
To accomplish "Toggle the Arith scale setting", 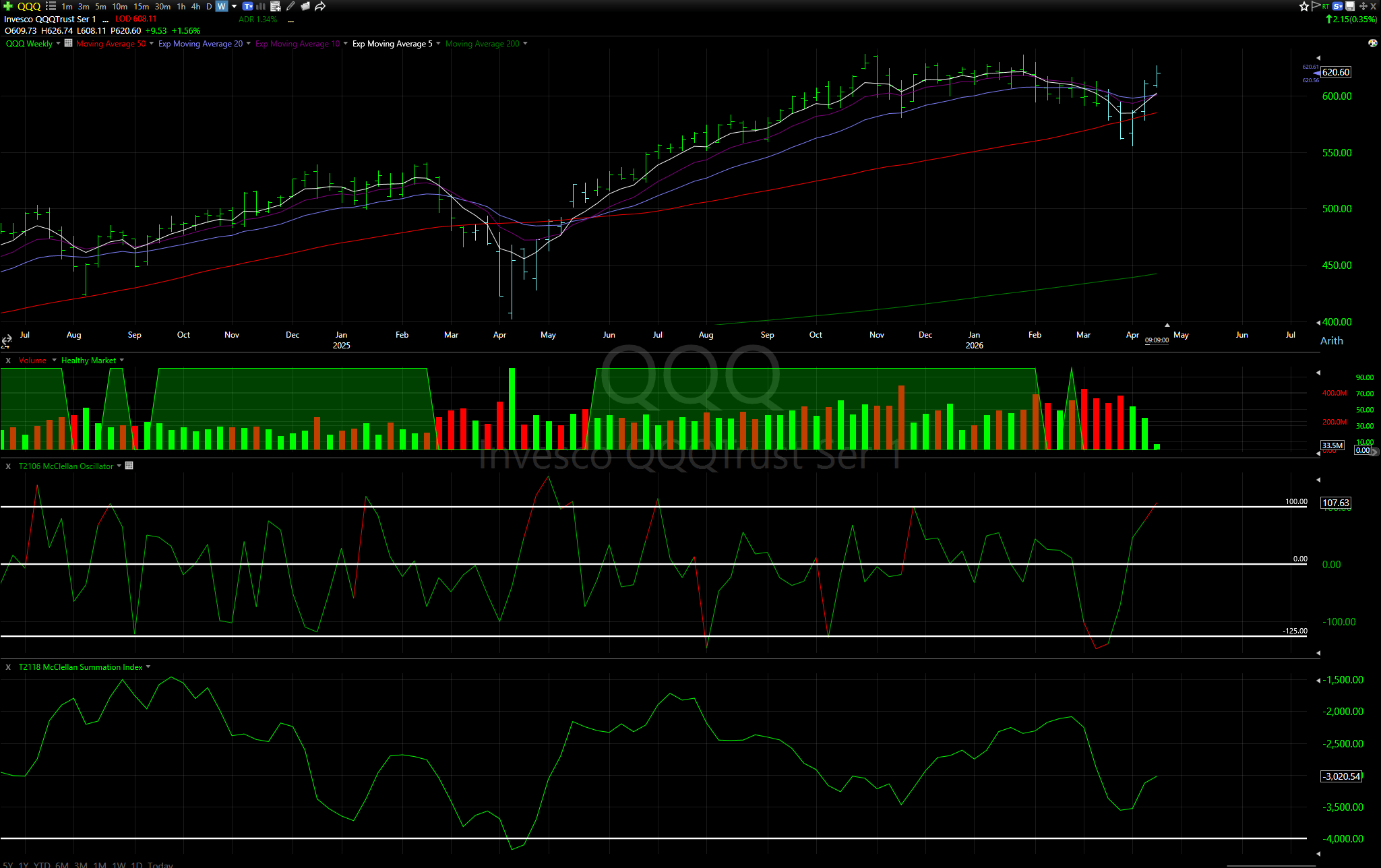I will pos(1331,340).
